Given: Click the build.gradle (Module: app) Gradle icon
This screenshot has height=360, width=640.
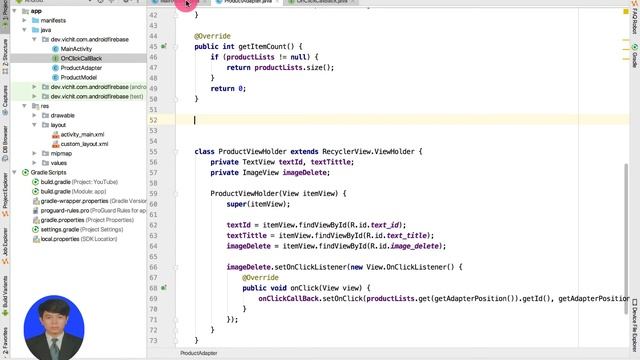Looking at the screenshot, I should pos(36,191).
